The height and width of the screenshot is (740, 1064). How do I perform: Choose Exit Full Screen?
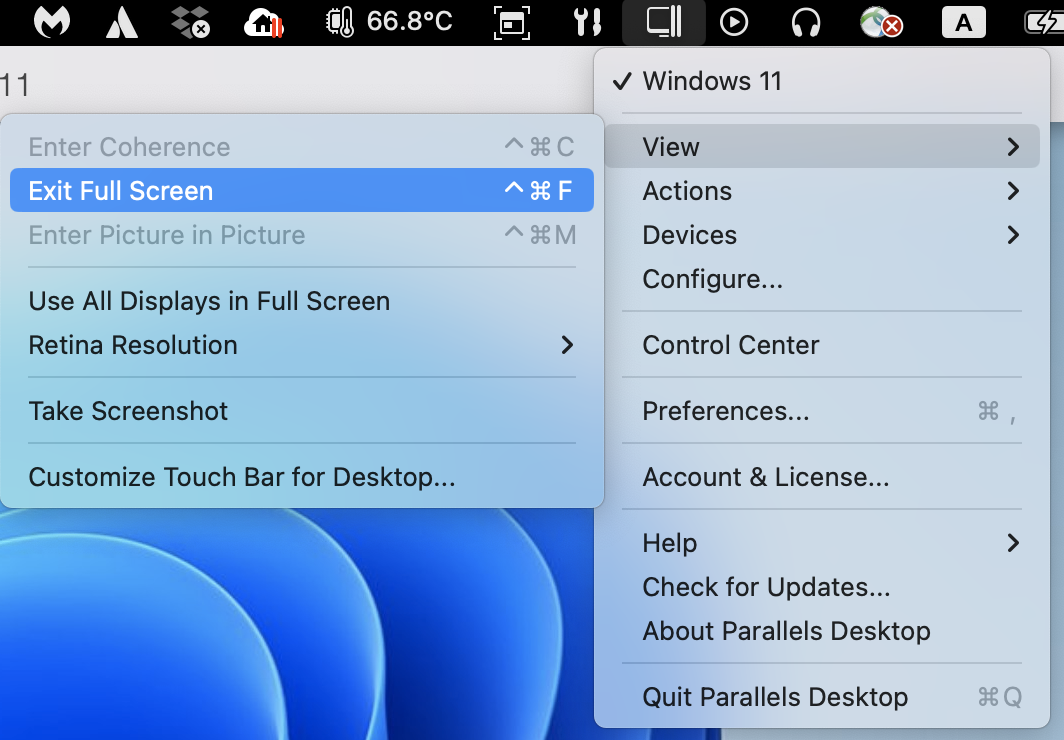point(300,191)
